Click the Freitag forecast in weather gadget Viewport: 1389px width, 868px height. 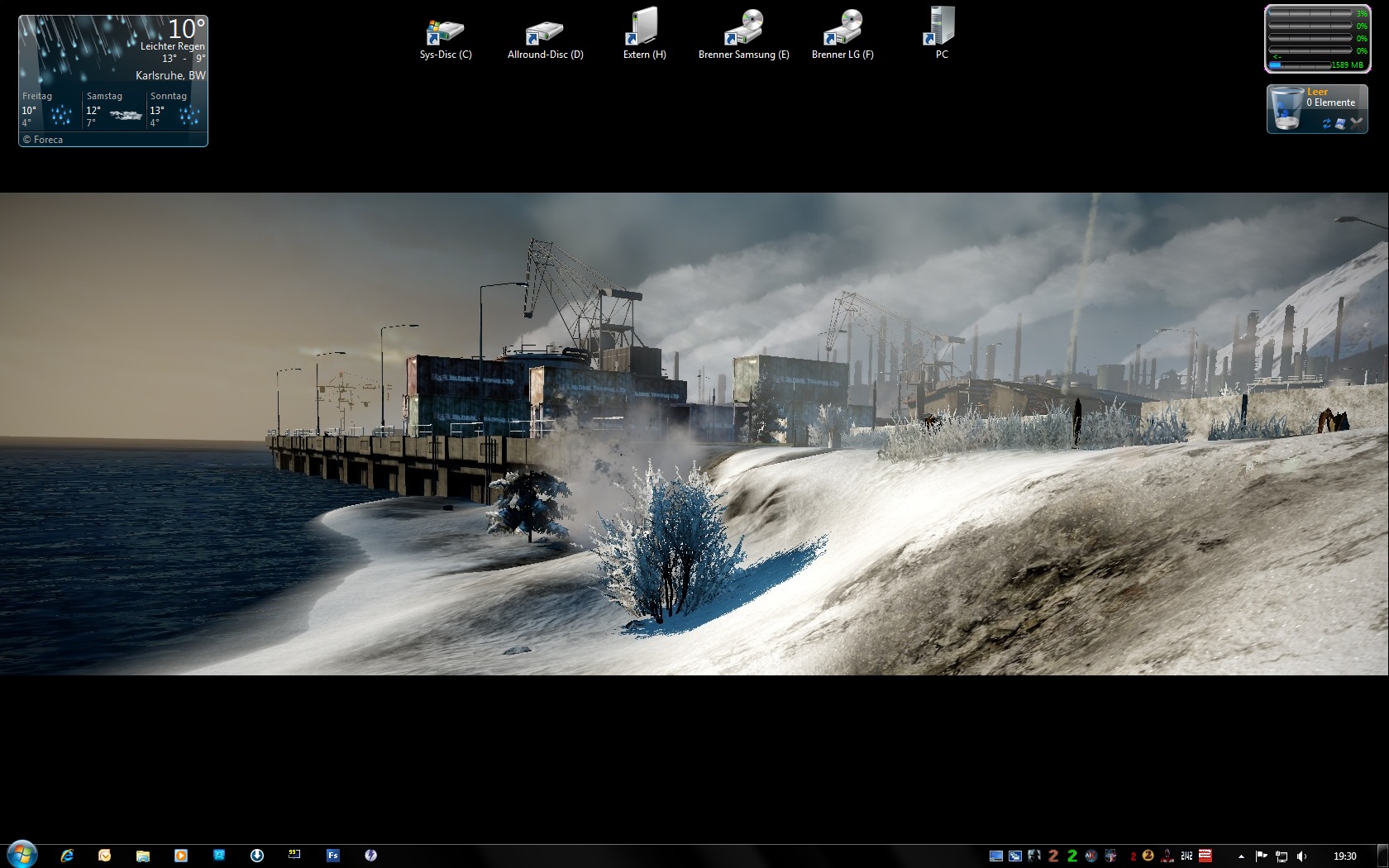pos(50,109)
